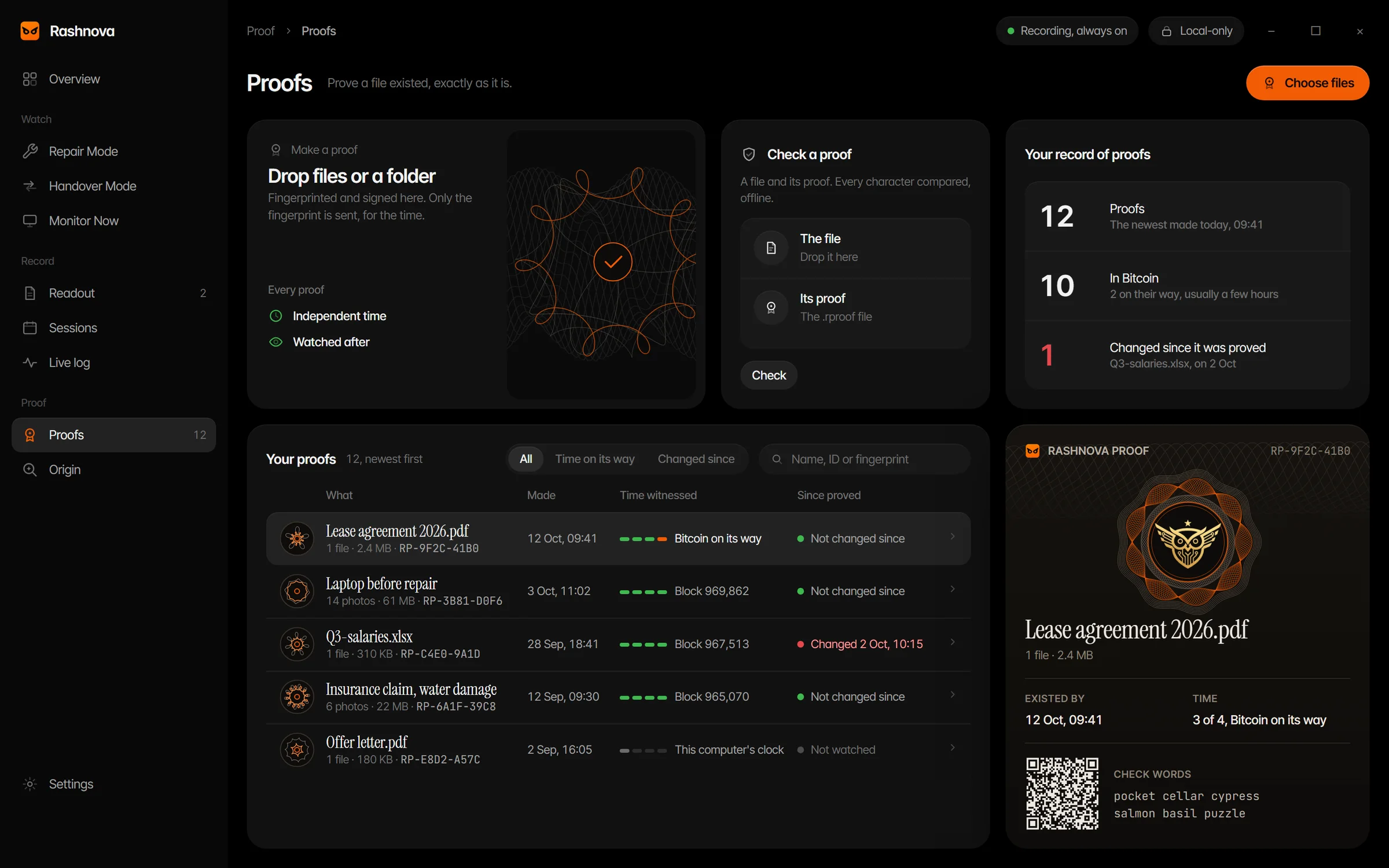Screen dimensions: 1389x868
Task: Expand the Lease agreement 2026.pdf row chevron
Action: click(952, 536)
